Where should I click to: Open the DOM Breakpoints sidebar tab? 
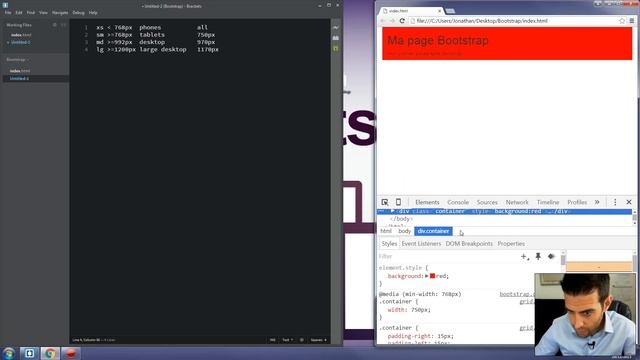[469, 244]
